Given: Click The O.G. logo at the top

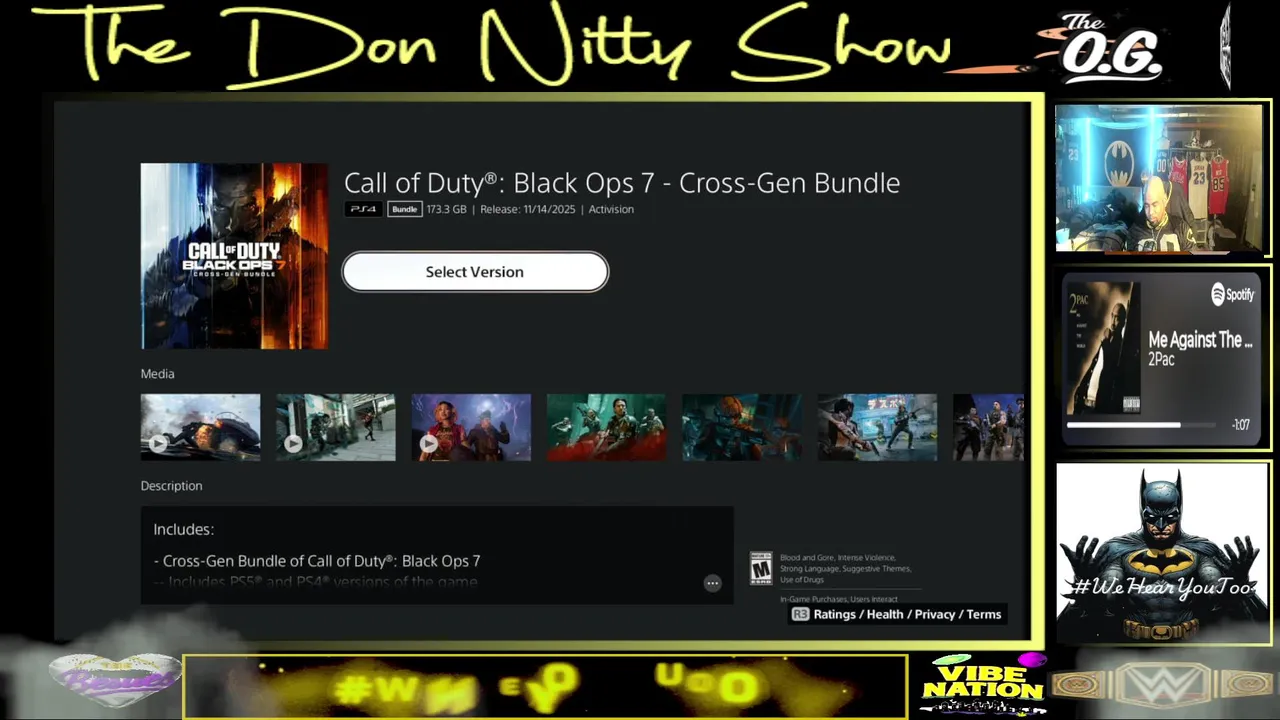Looking at the screenshot, I should click(x=1110, y=48).
